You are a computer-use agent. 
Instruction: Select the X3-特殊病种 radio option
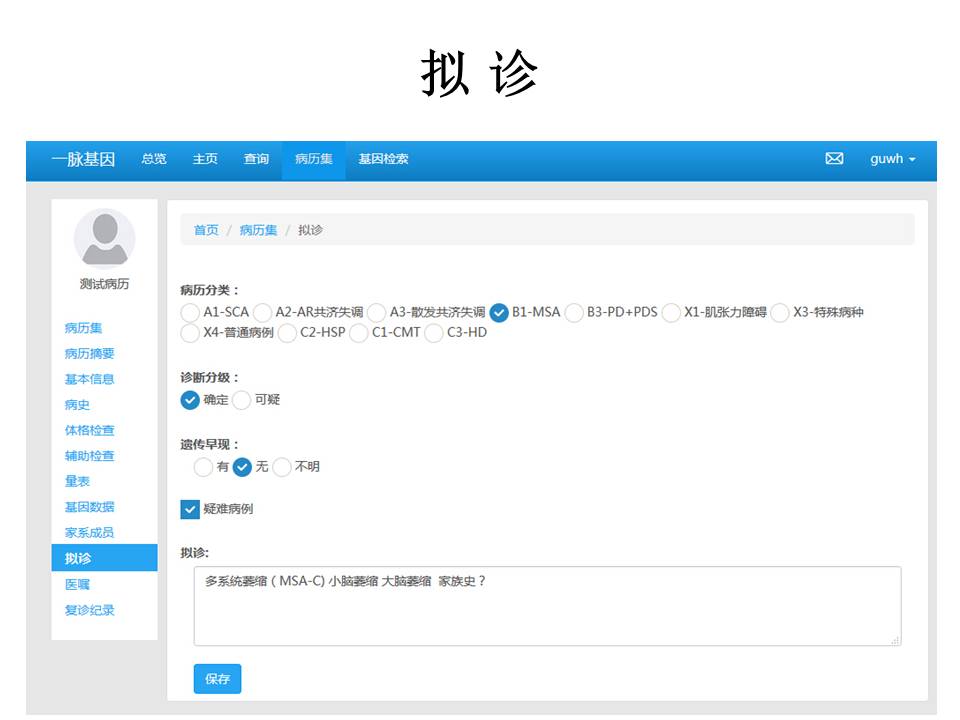pyautogui.click(x=780, y=312)
